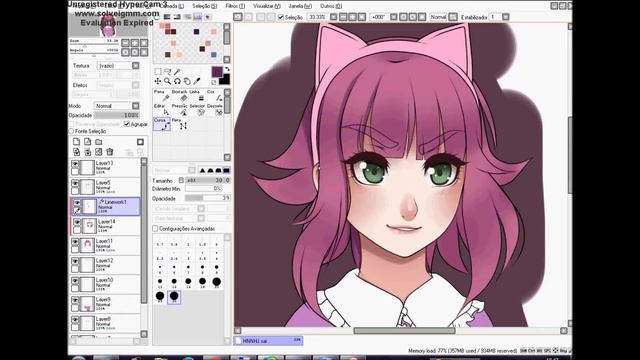Open the Outros menu
640x360 pixels.
pyautogui.click(x=331, y=6)
